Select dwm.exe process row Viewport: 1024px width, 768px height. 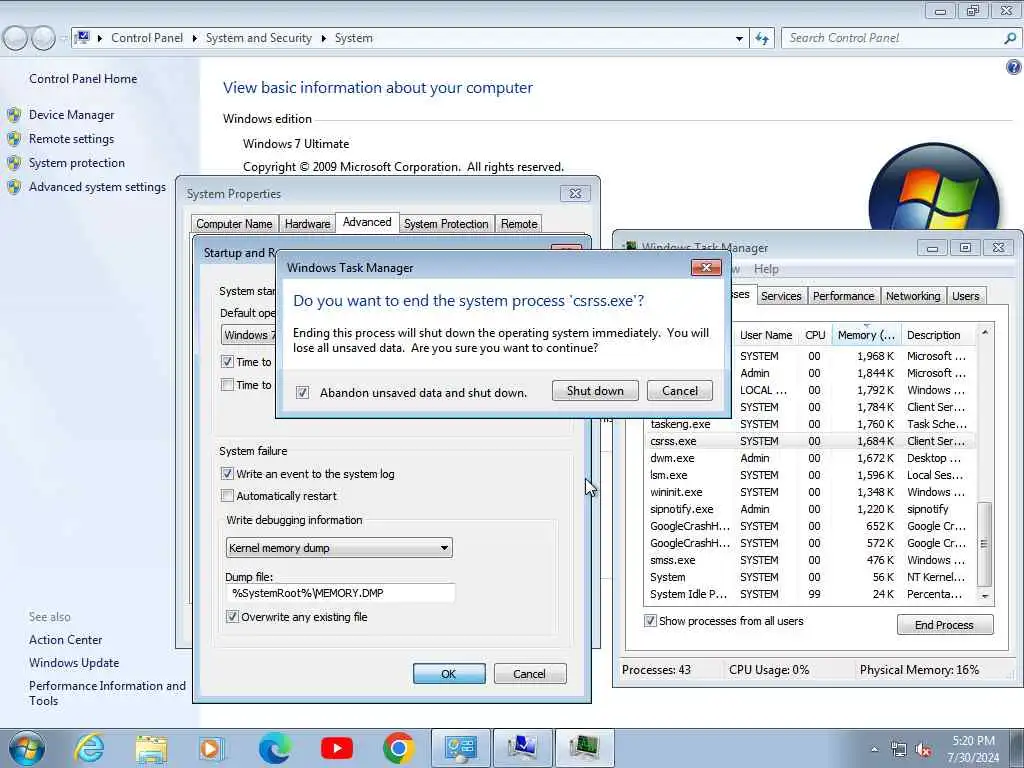809,458
